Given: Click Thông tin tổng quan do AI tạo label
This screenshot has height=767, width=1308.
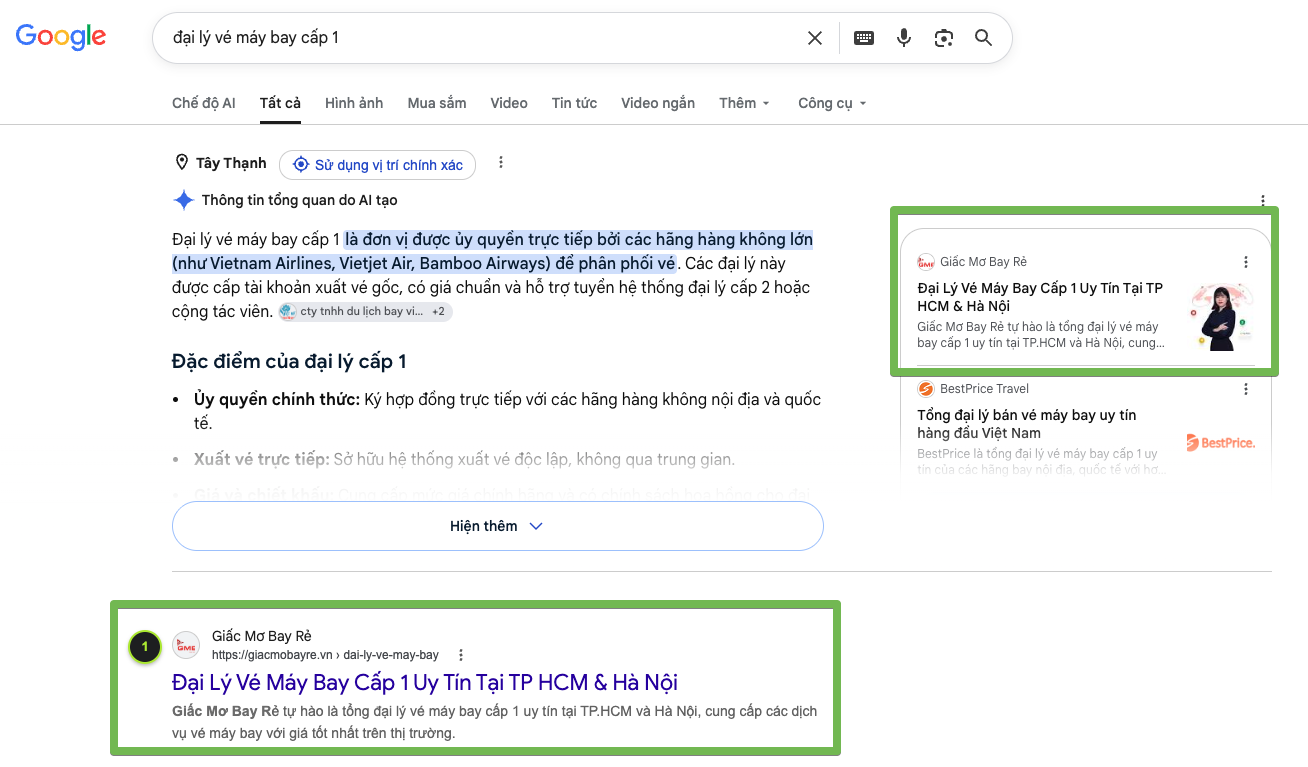Looking at the screenshot, I should [300, 200].
